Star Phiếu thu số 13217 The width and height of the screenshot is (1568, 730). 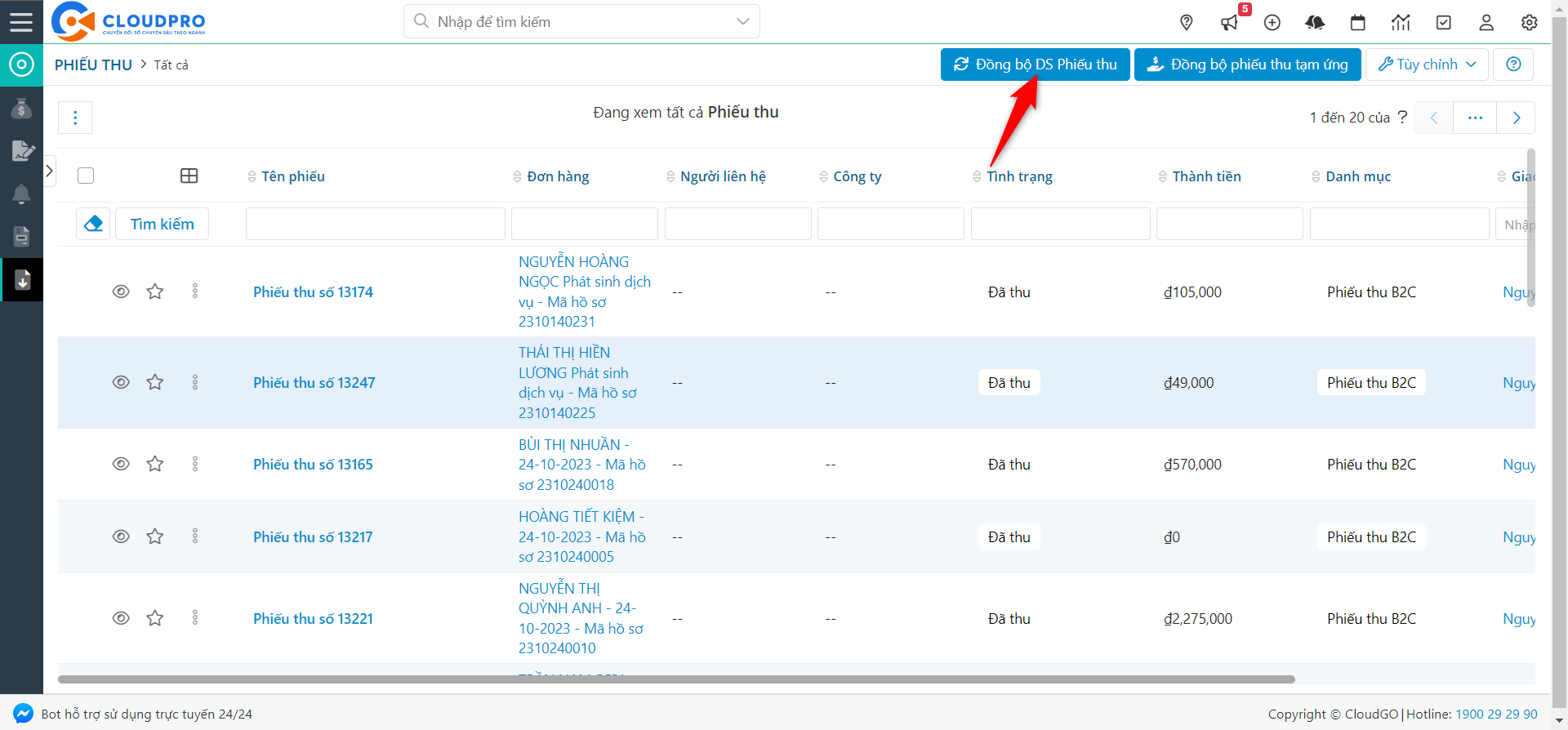coord(155,536)
